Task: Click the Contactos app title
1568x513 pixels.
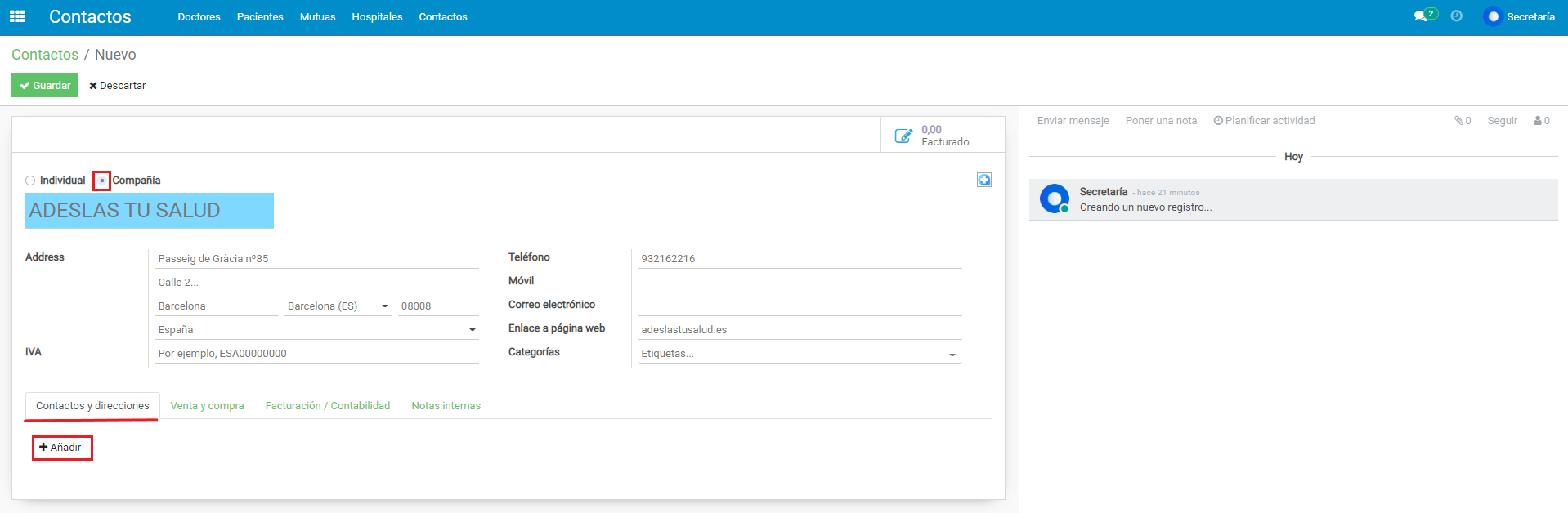Action: click(x=90, y=17)
